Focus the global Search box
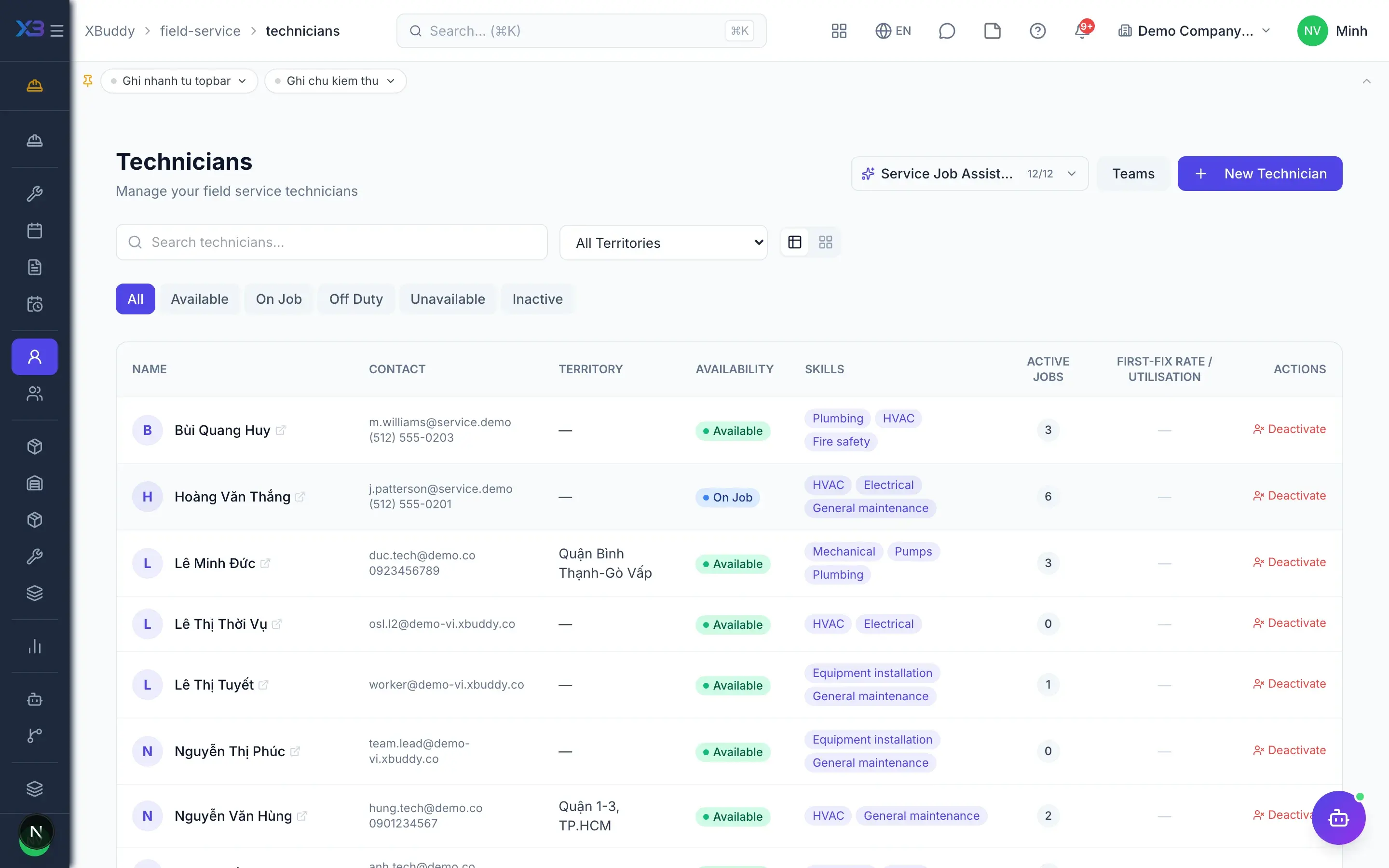Screen dimensions: 1389x868 pyautogui.click(x=581, y=30)
